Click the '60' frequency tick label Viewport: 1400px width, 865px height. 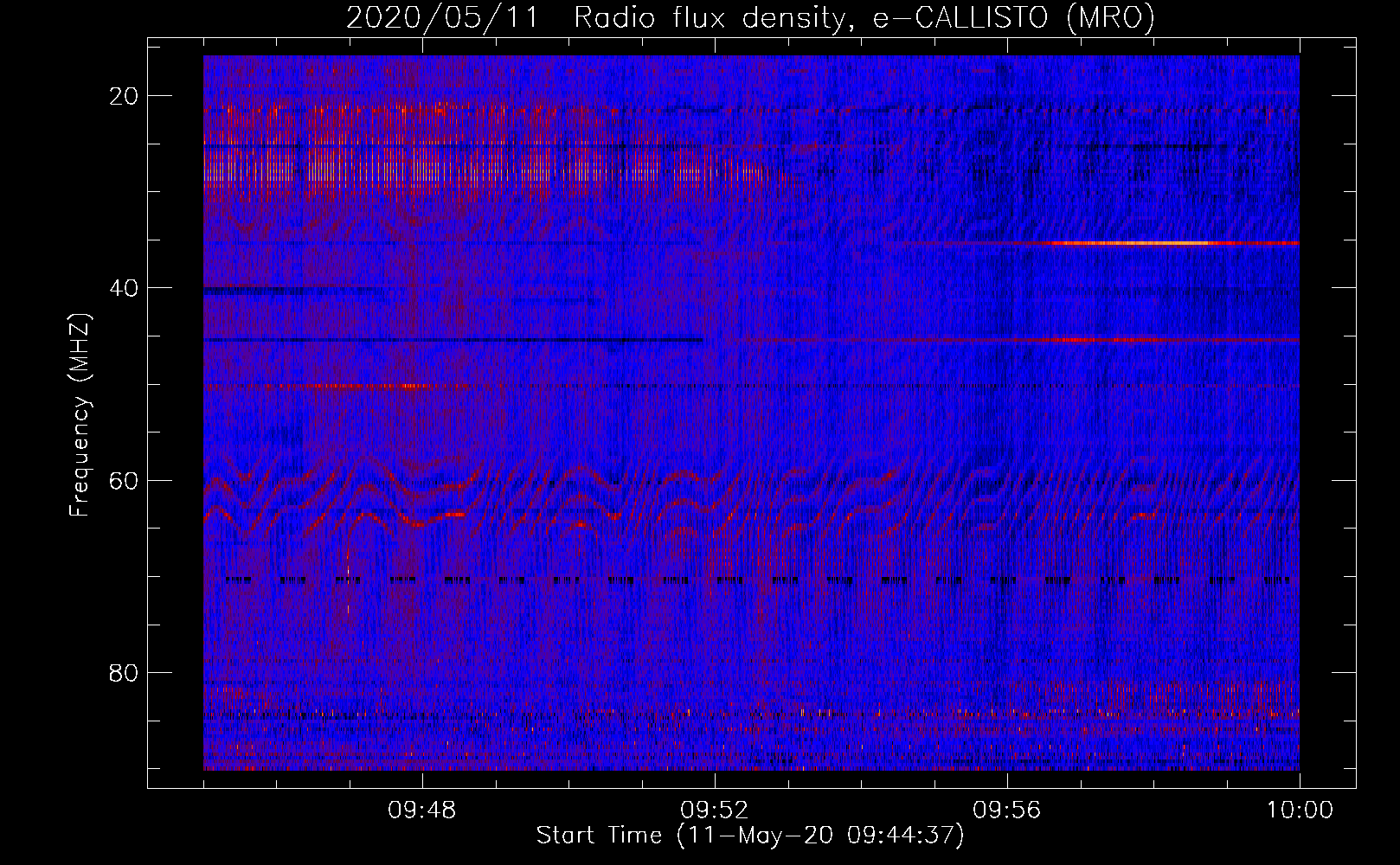124,480
